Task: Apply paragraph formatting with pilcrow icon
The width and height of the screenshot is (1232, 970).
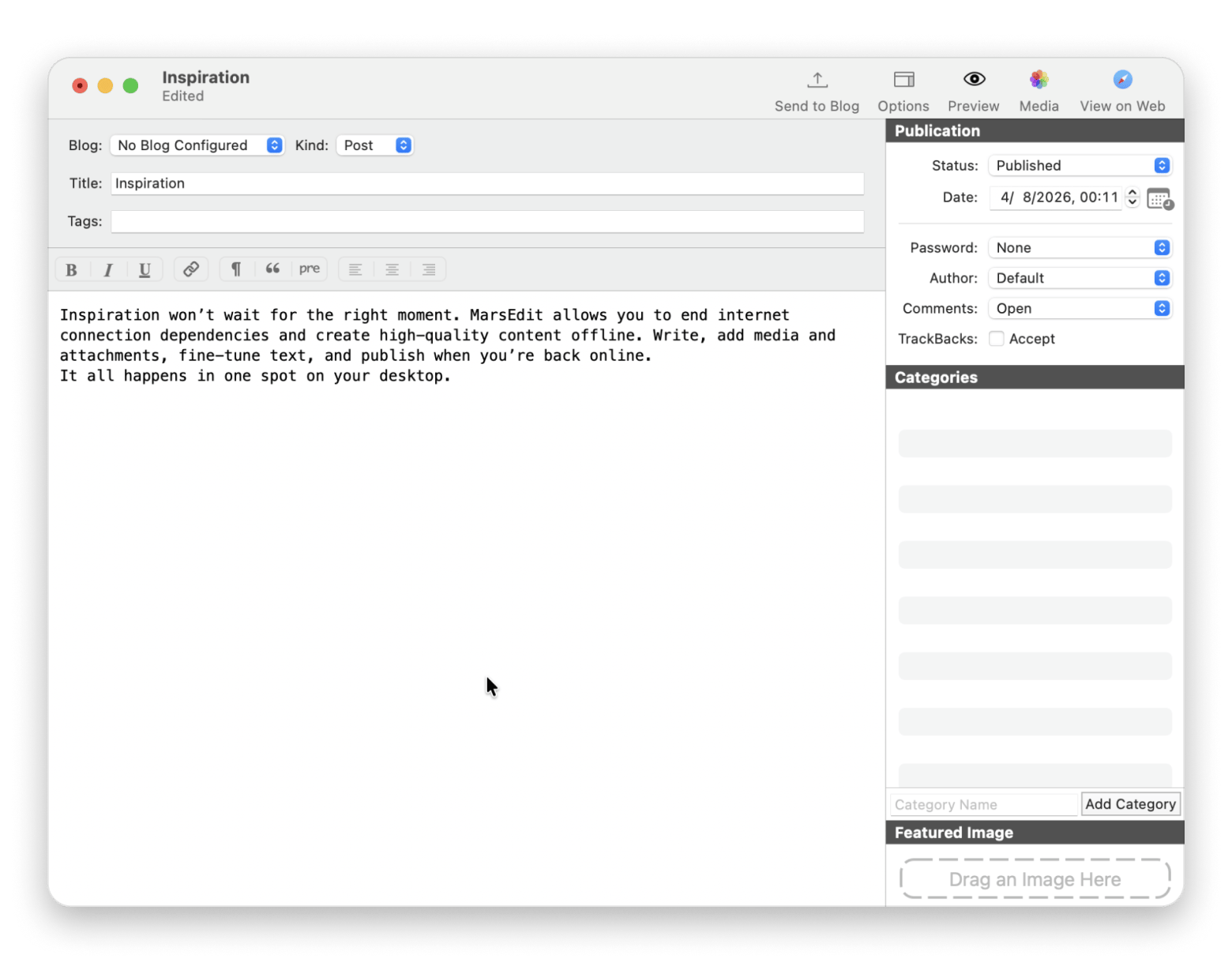Action: [x=236, y=269]
